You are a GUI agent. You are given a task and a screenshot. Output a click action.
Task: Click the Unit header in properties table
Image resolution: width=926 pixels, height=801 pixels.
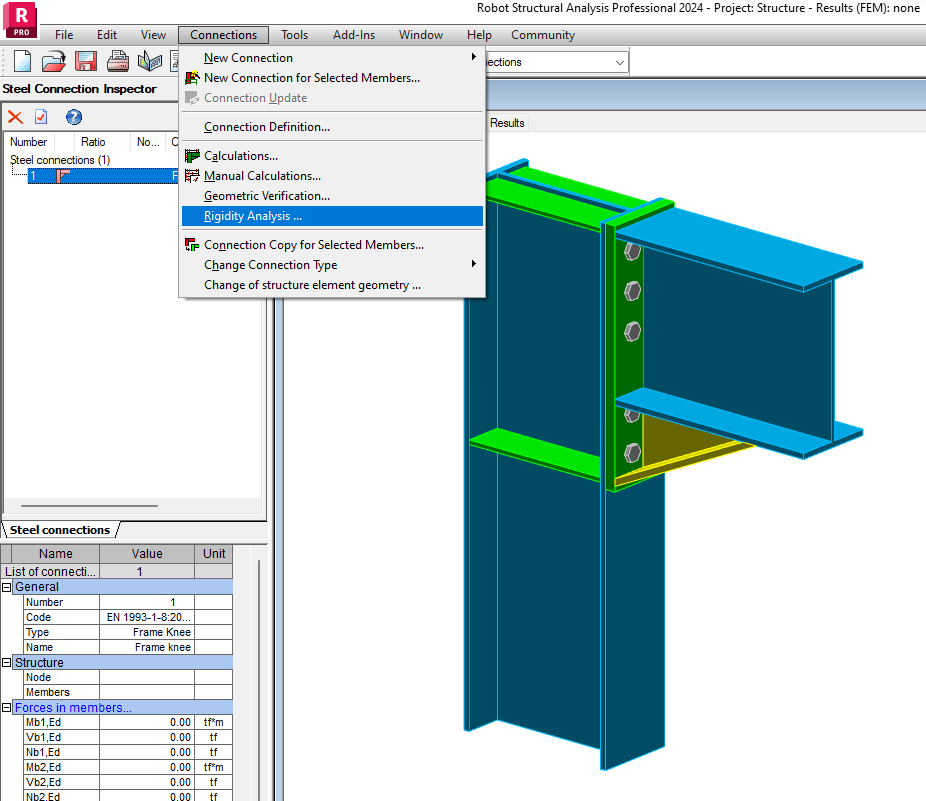(x=214, y=553)
